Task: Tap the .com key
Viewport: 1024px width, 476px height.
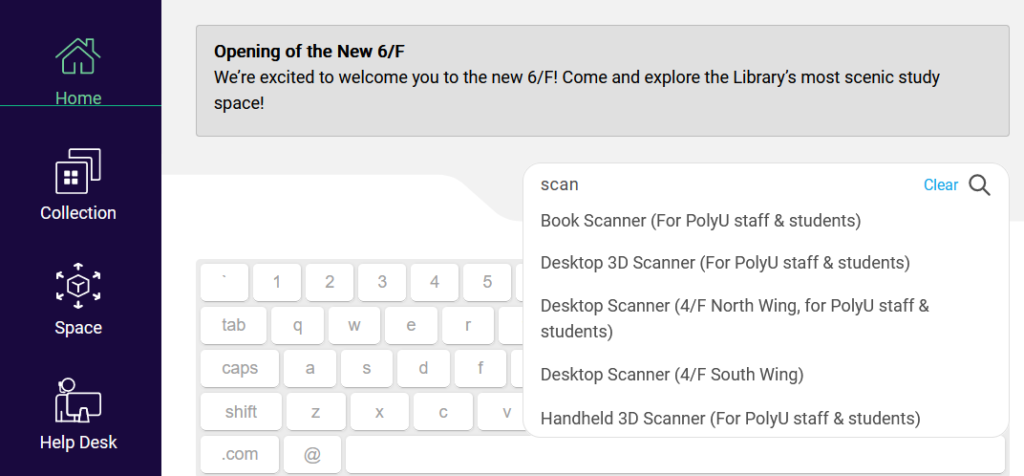Action: [x=240, y=454]
